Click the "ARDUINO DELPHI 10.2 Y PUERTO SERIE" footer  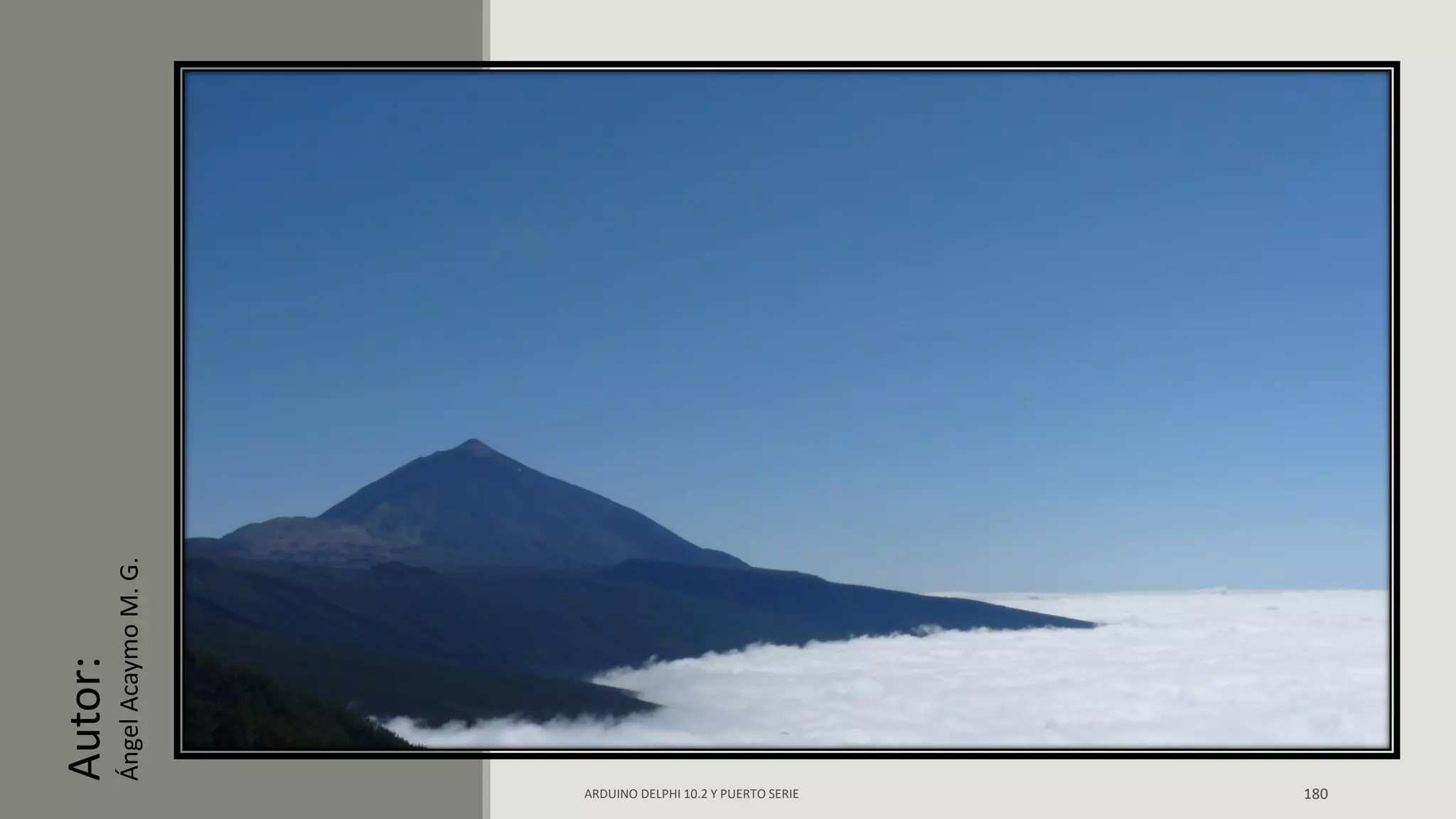[691, 794]
